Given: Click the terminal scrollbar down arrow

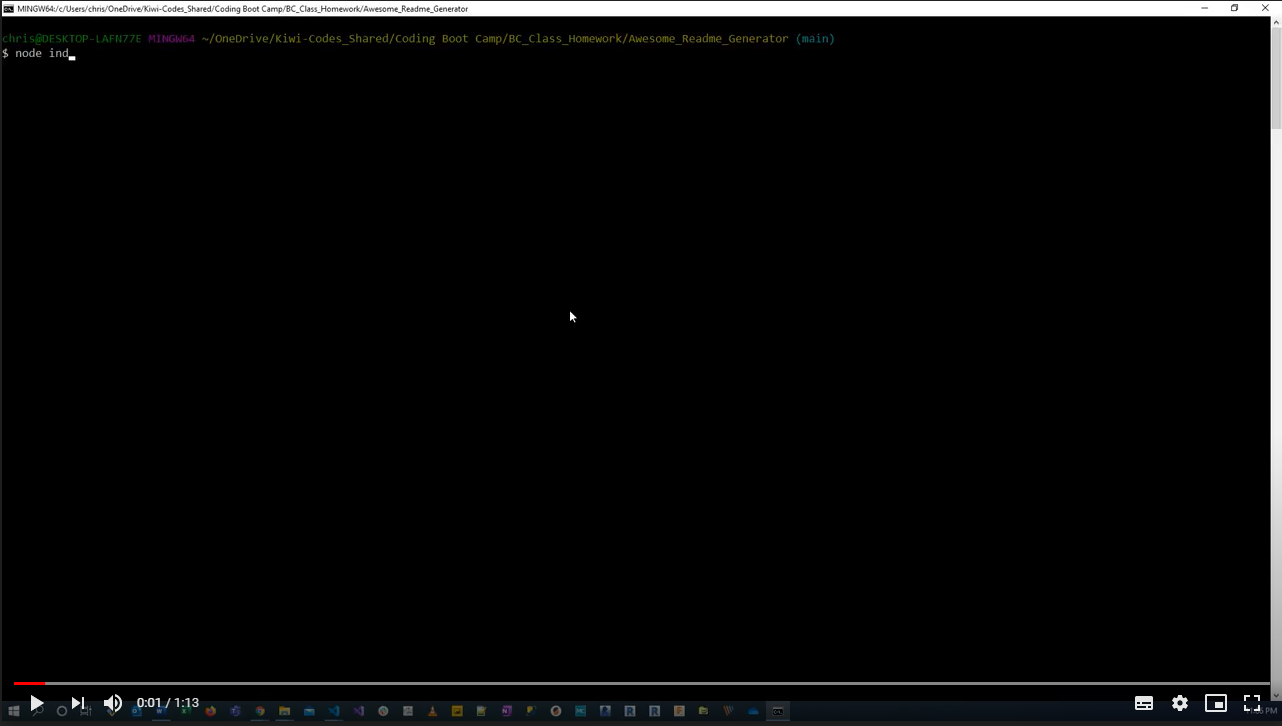Looking at the screenshot, I should 1276,696.
